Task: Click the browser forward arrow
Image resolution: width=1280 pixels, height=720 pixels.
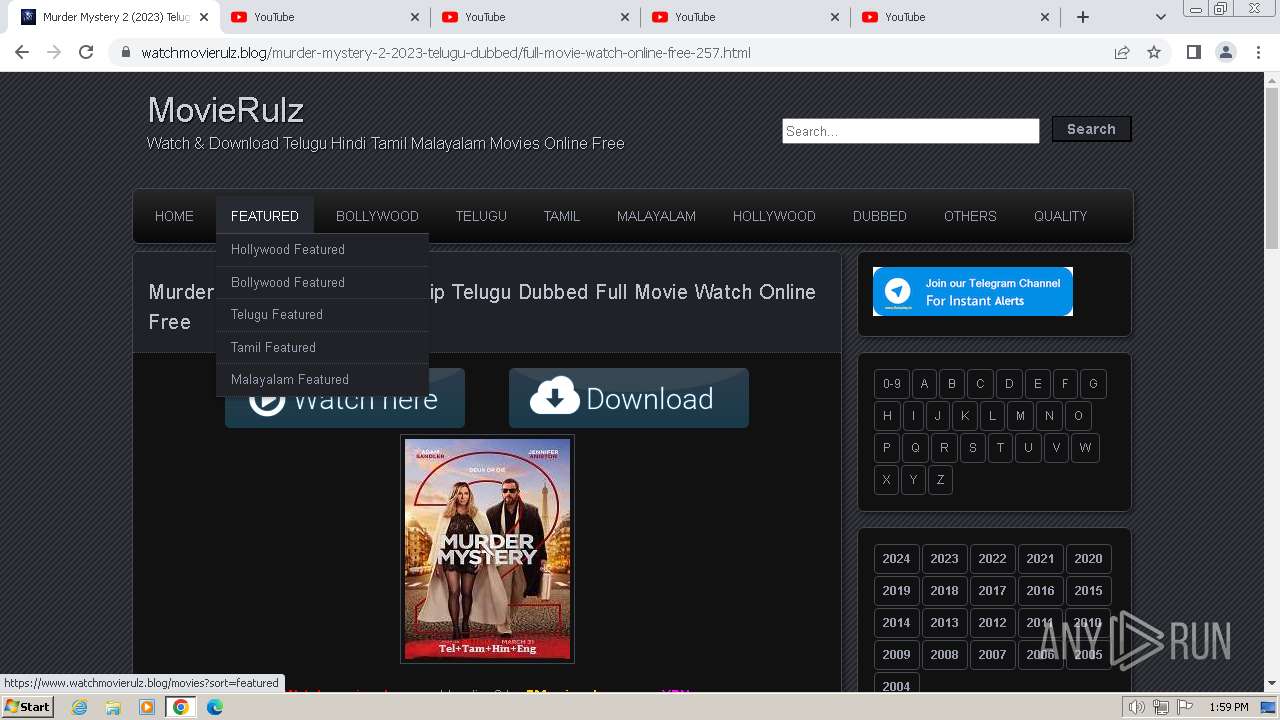Action: pos(54,52)
